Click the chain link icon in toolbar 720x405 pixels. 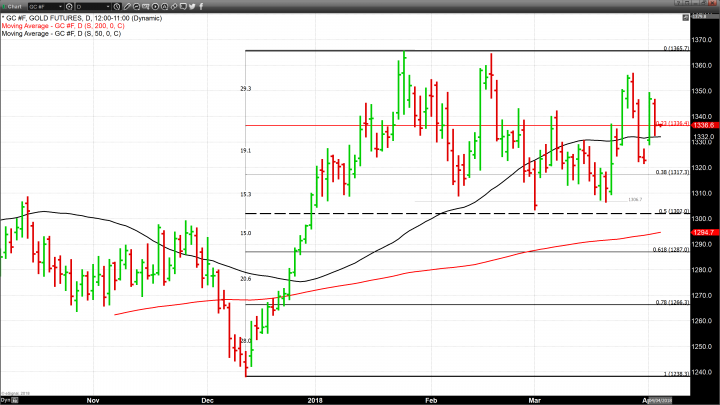click(x=174, y=6)
